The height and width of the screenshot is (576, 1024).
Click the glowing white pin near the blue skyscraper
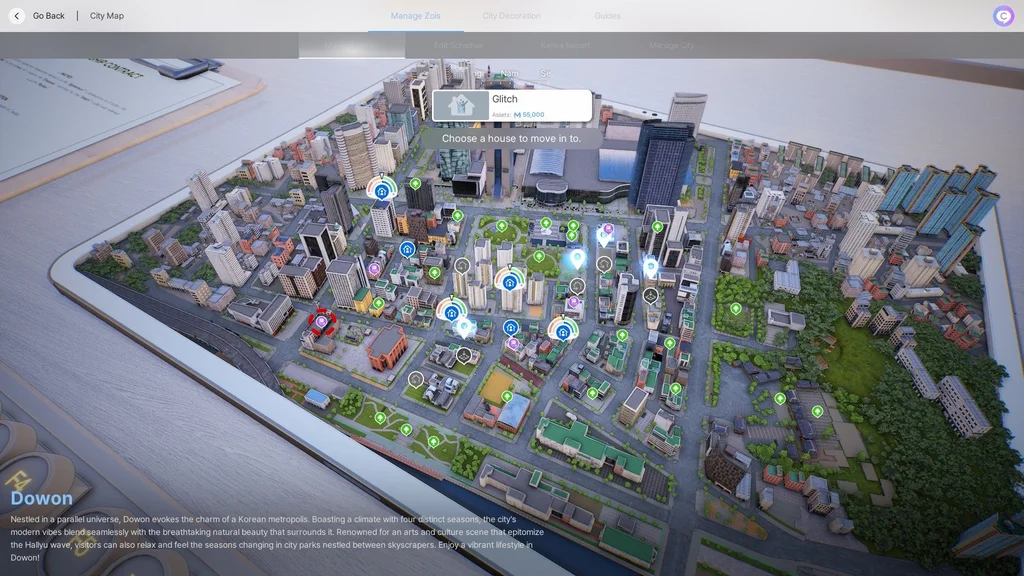(x=650, y=266)
